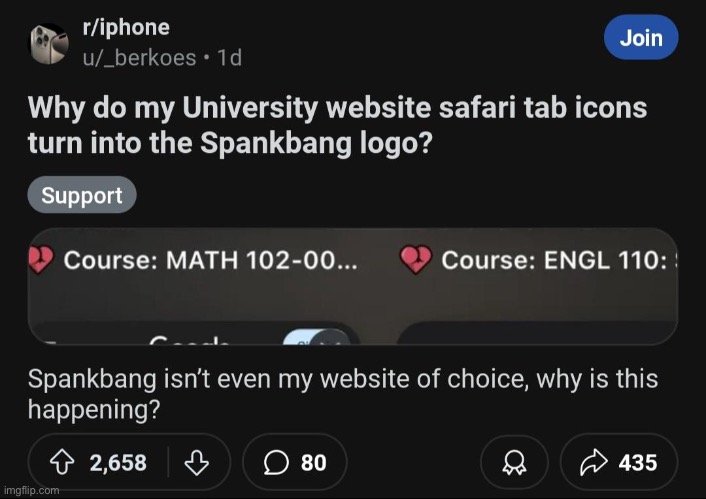706x499 pixels.
Task: Open the post title about Spankbang logo
Action: tap(335, 123)
